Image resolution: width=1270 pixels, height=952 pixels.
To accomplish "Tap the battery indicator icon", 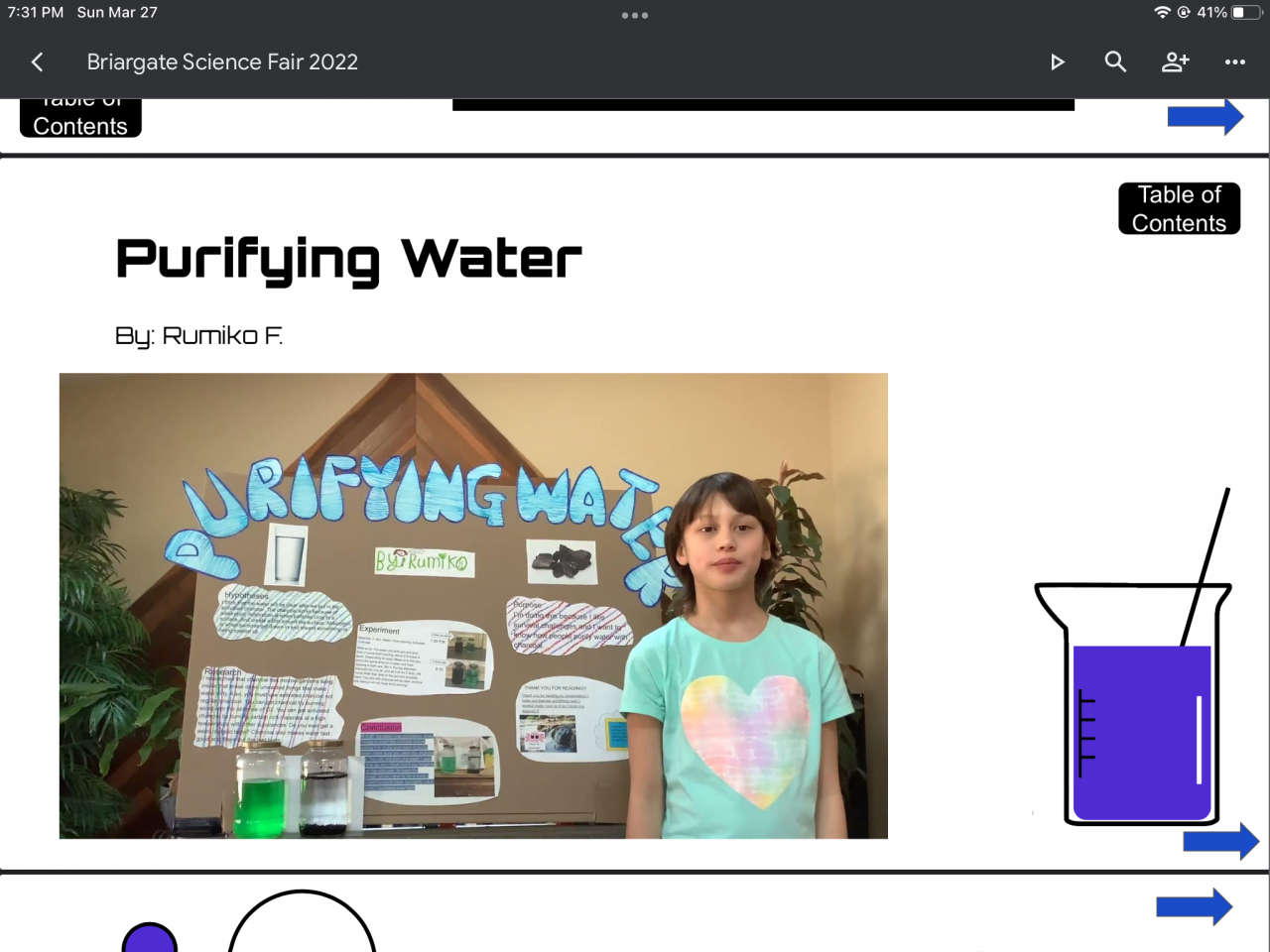I will pos(1245,13).
